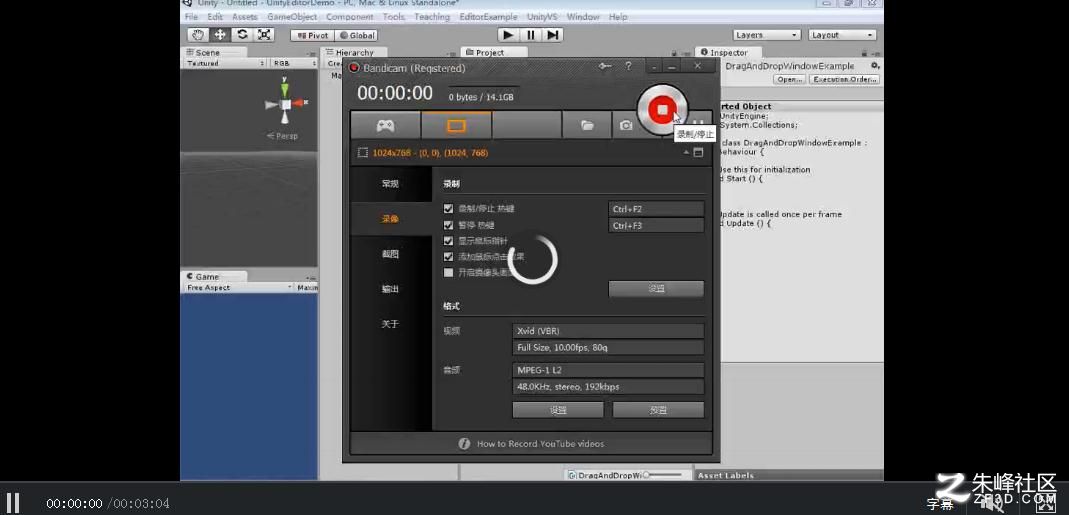Open Unity's Tools menu

(x=393, y=16)
